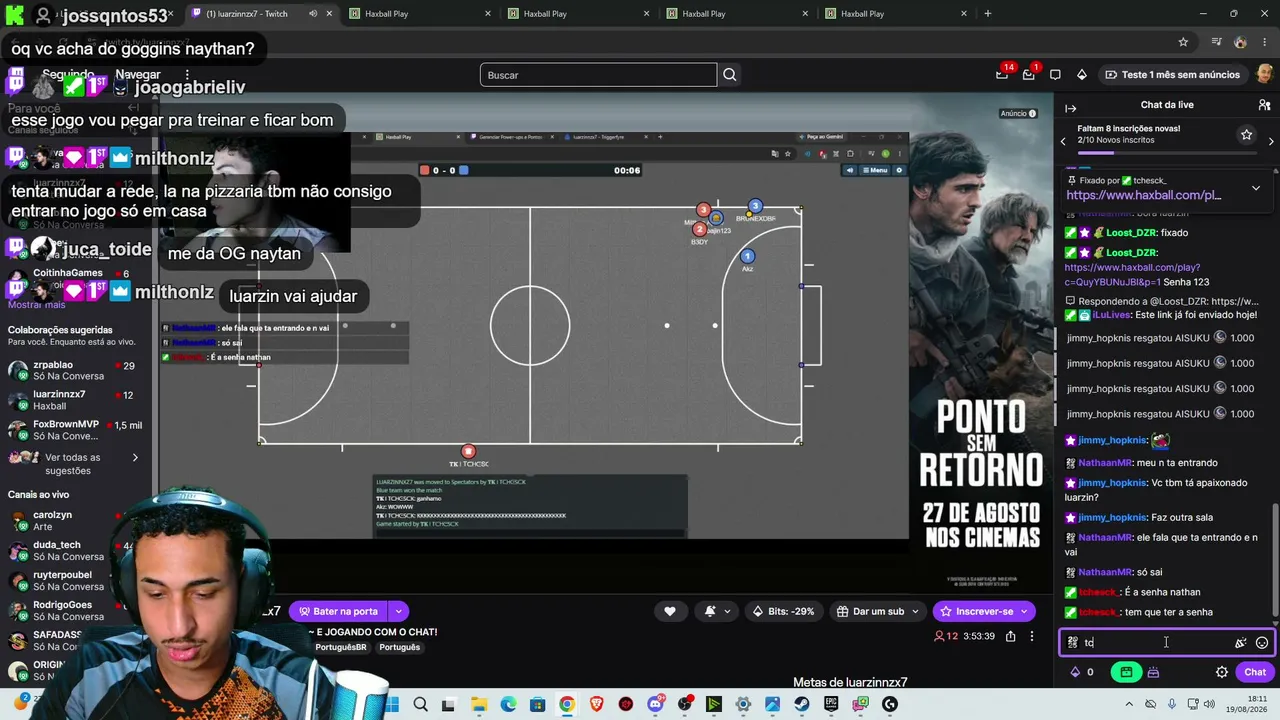Mute the luarzinnx7 Twitch tab audio
The width and height of the screenshot is (1280, 720).
[x=313, y=14]
